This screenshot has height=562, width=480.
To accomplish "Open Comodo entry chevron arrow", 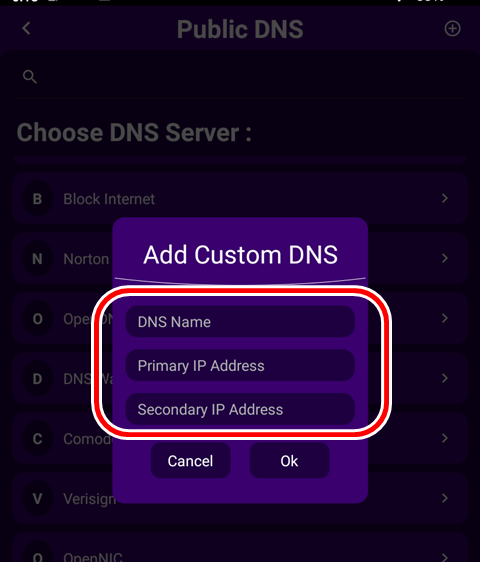I will pyautogui.click(x=445, y=438).
